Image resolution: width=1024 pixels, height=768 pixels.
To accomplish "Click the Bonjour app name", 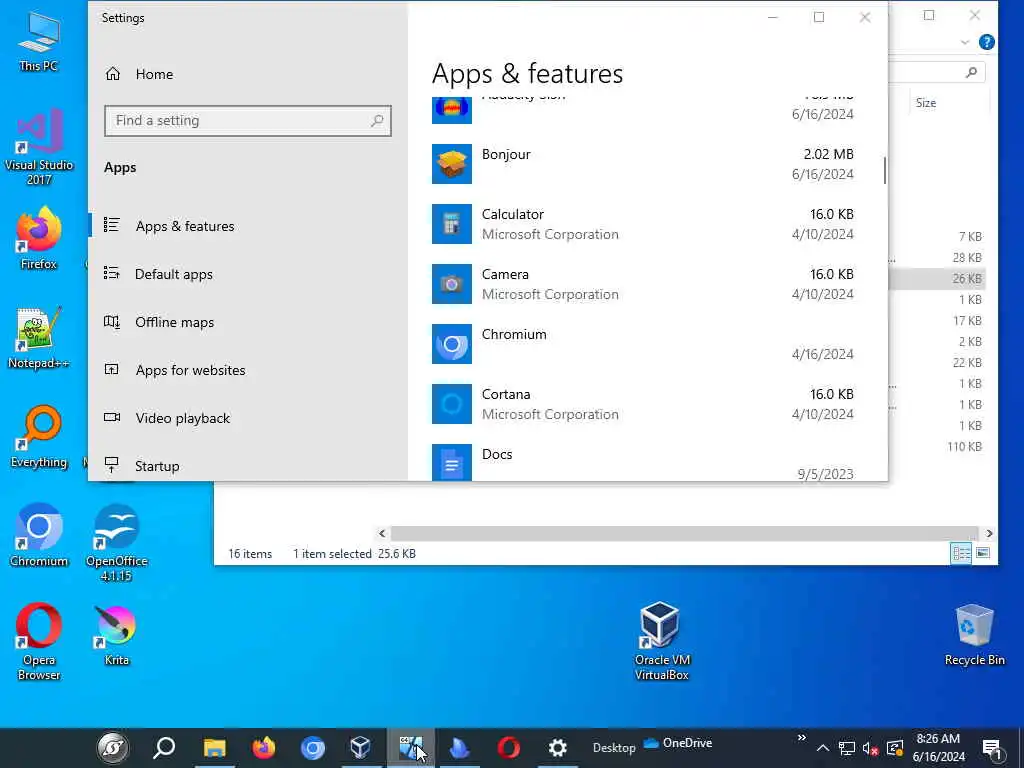I will (506, 154).
